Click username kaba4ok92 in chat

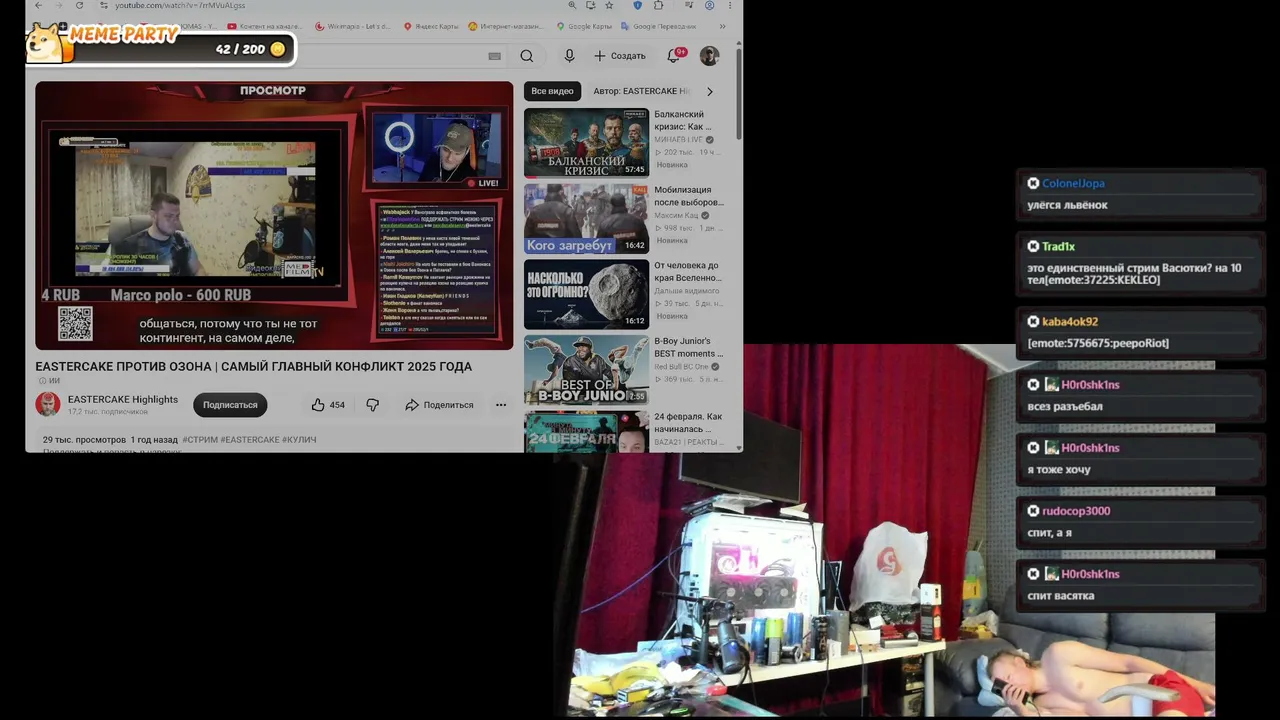[1070, 321]
